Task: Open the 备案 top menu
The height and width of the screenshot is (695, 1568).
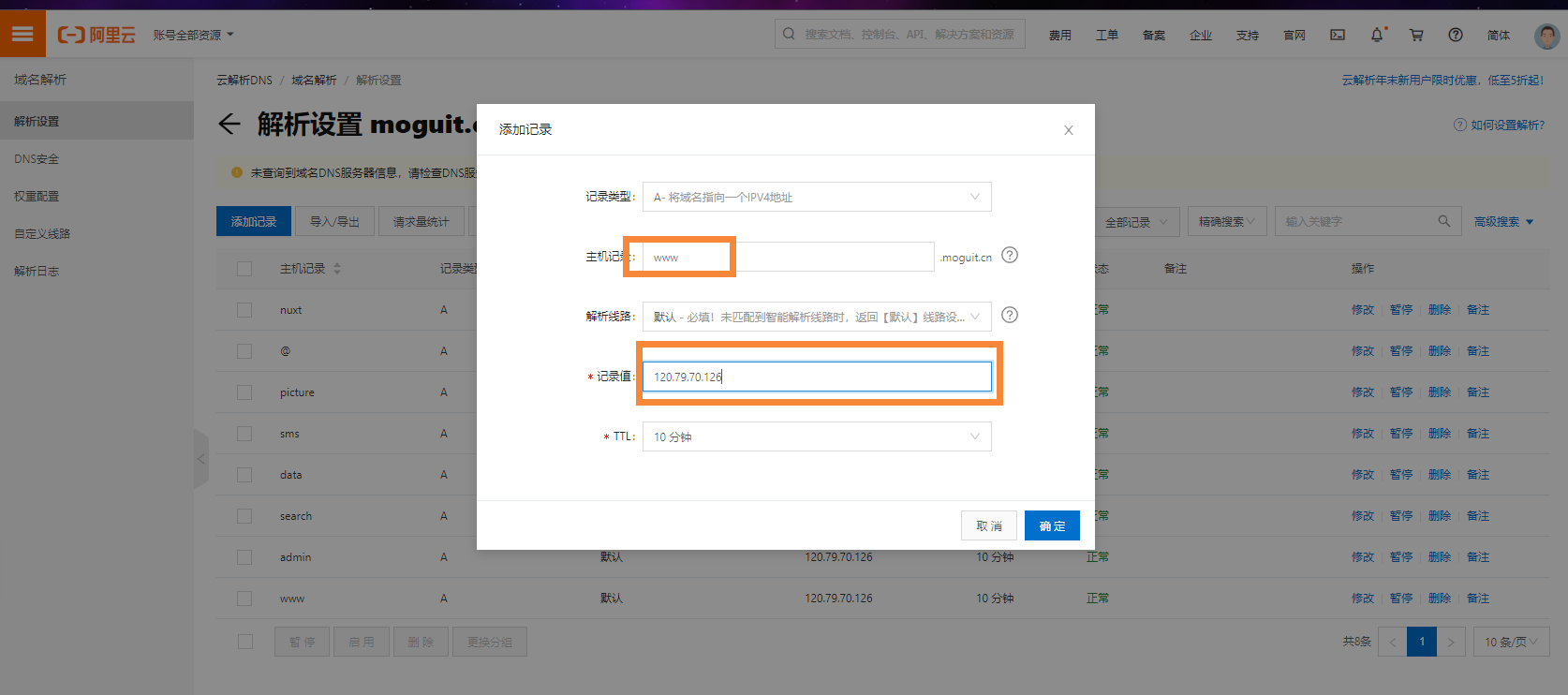Action: point(1154,35)
